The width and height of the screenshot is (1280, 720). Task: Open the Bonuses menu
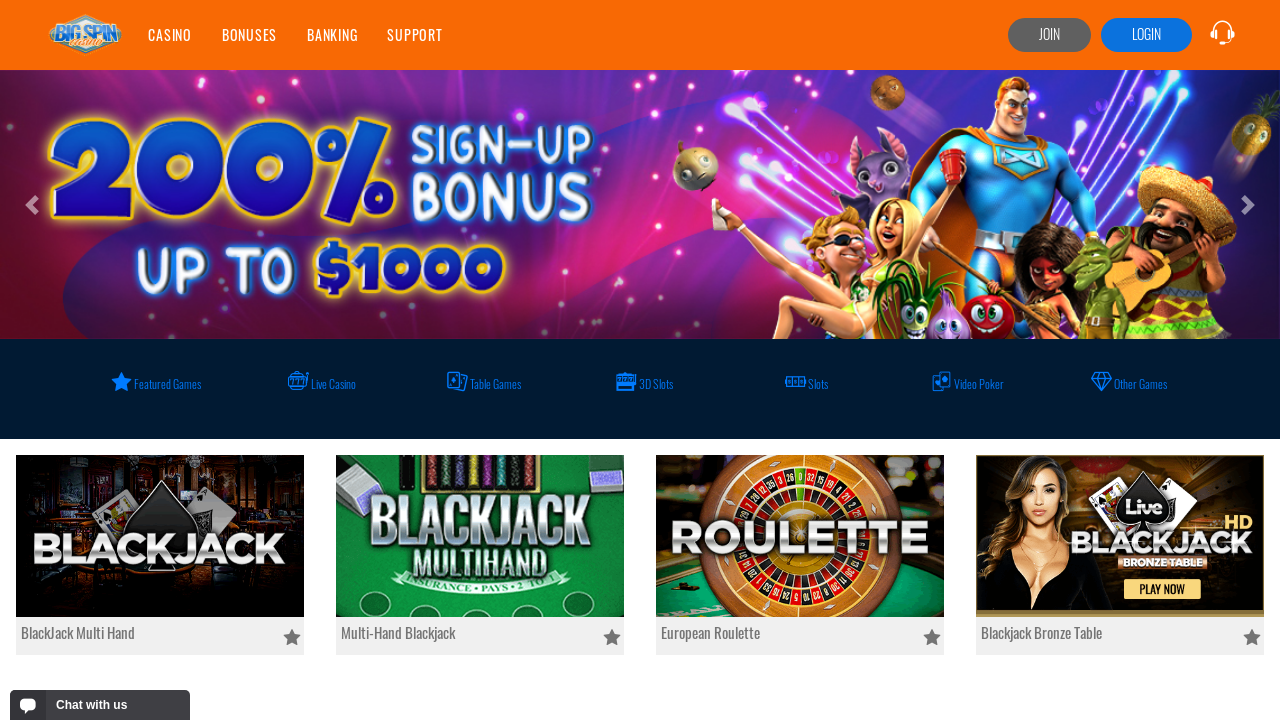pos(249,35)
